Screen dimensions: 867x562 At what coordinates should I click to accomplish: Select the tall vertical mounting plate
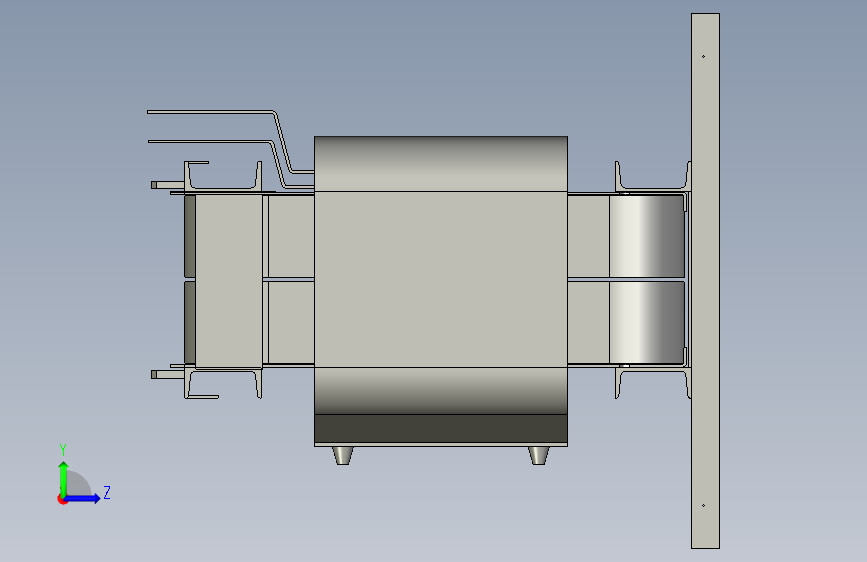coord(705,281)
